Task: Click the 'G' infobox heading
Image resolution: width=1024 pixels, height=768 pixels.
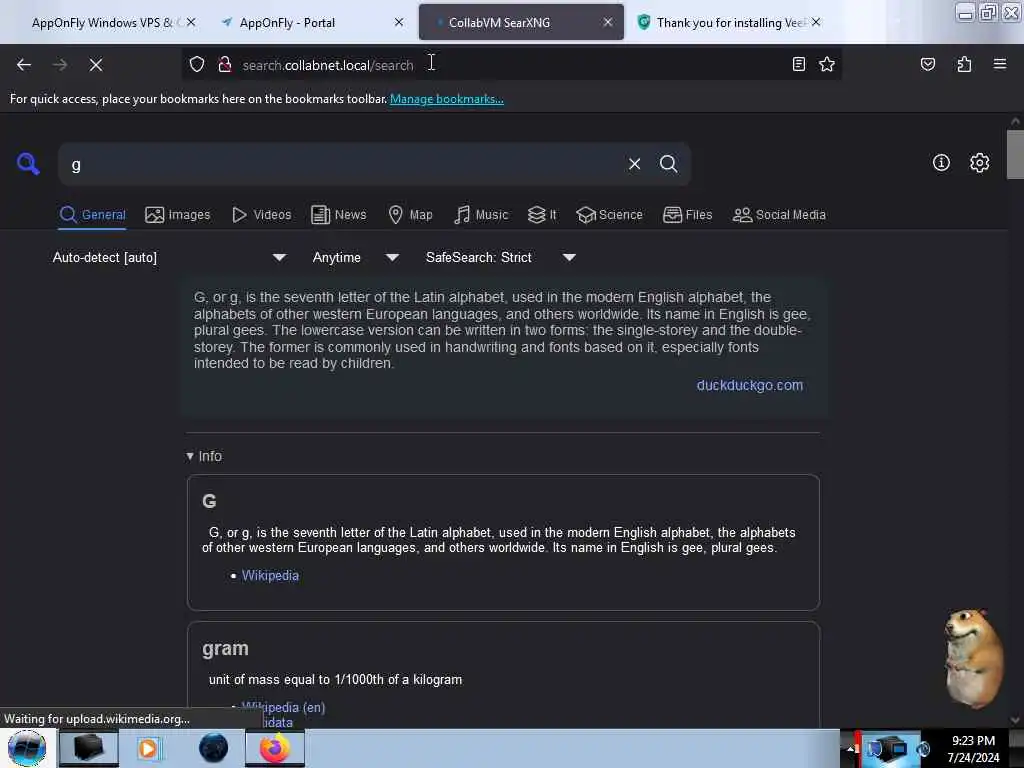Action: click(x=209, y=501)
